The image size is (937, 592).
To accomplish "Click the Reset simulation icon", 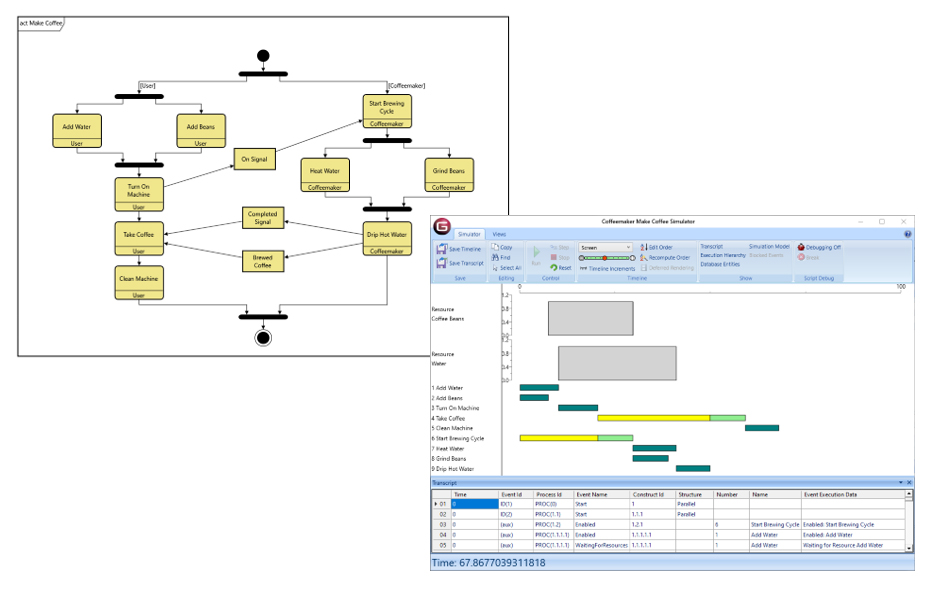I will (555, 268).
